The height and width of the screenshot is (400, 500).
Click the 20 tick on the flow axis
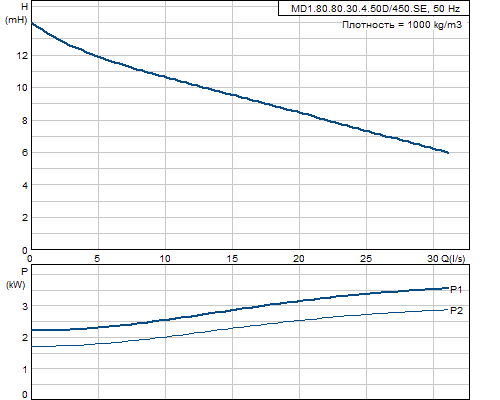coord(299,259)
